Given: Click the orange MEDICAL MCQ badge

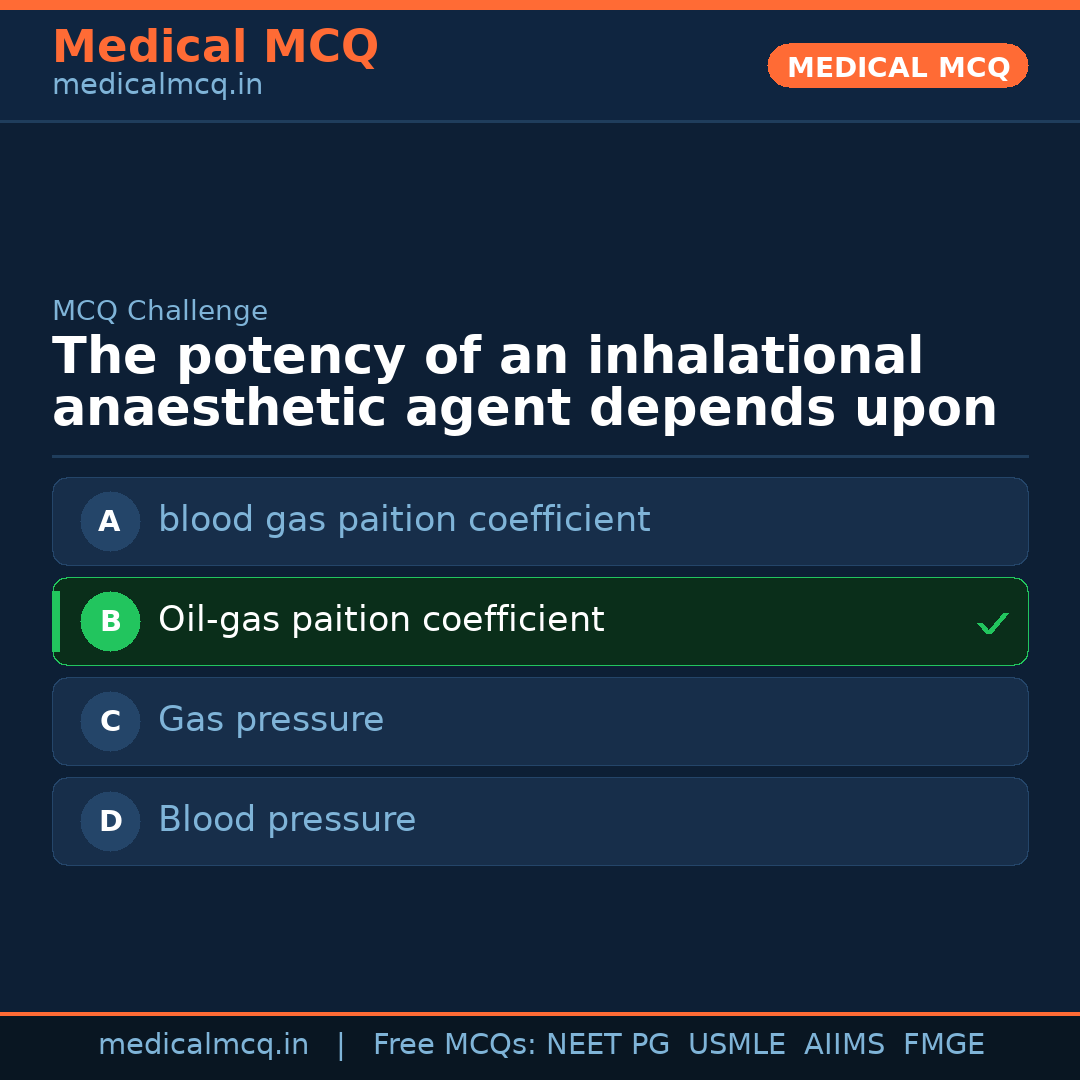Looking at the screenshot, I should point(898,67).
